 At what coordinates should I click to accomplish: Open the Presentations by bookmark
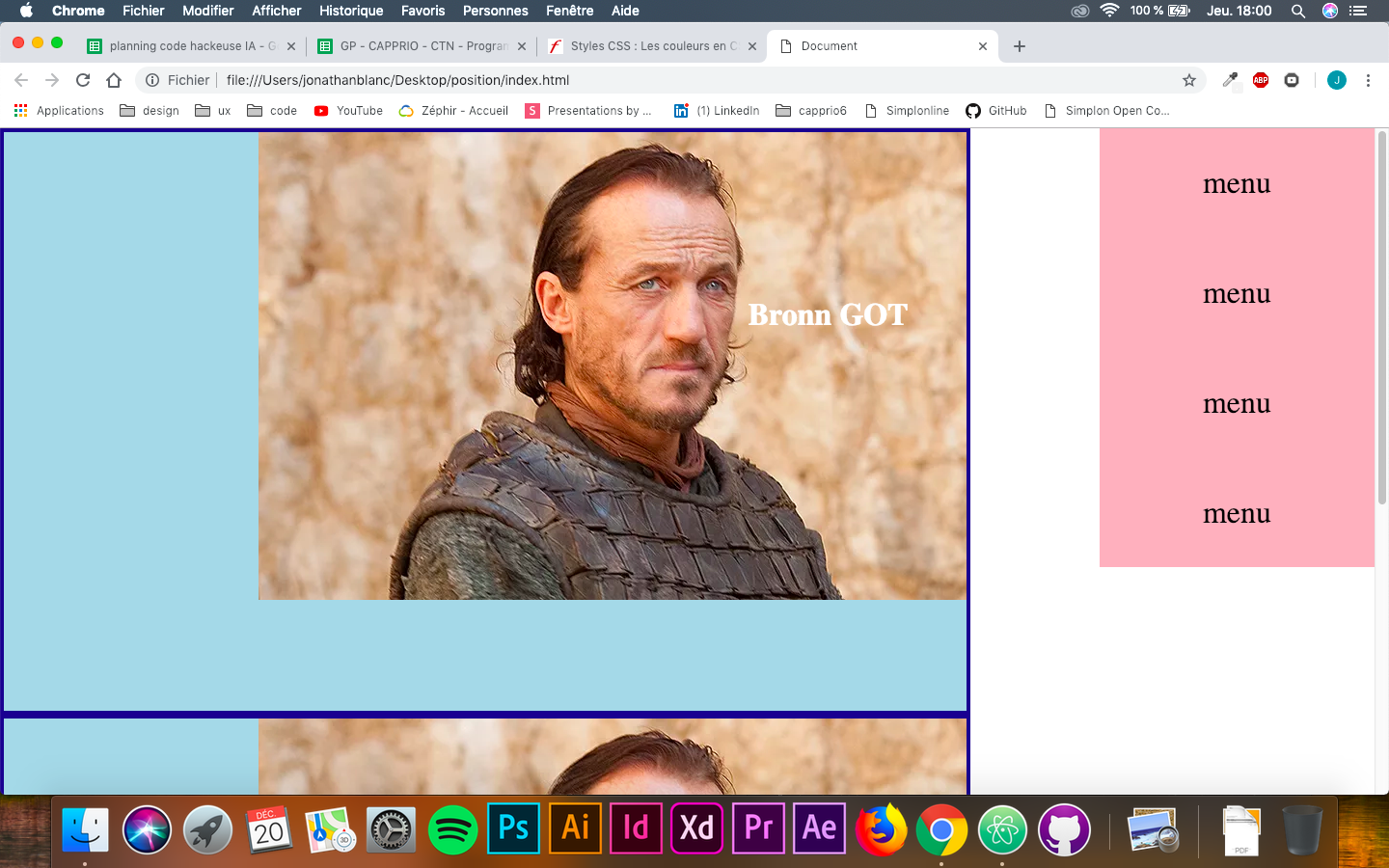(x=588, y=111)
